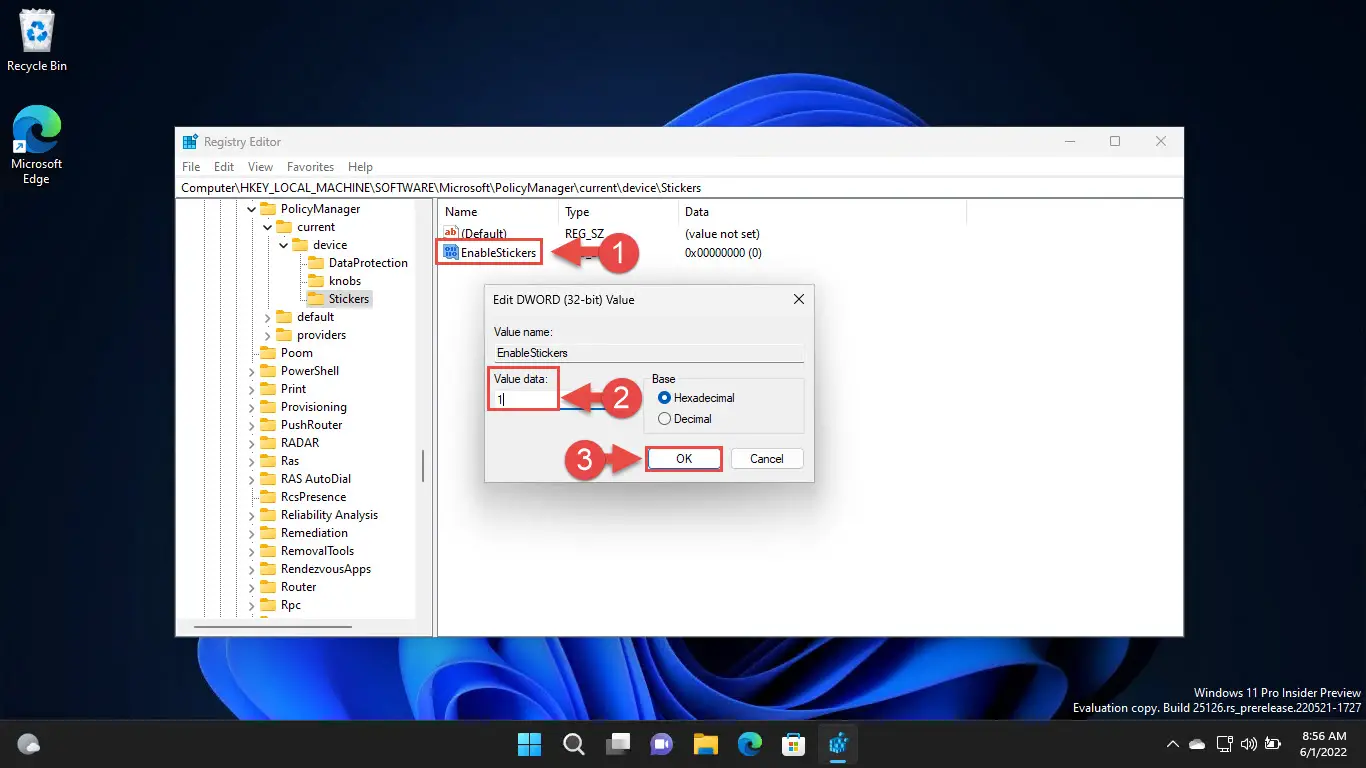1366x768 pixels.
Task: Click the Value data input field
Action: (x=562, y=399)
